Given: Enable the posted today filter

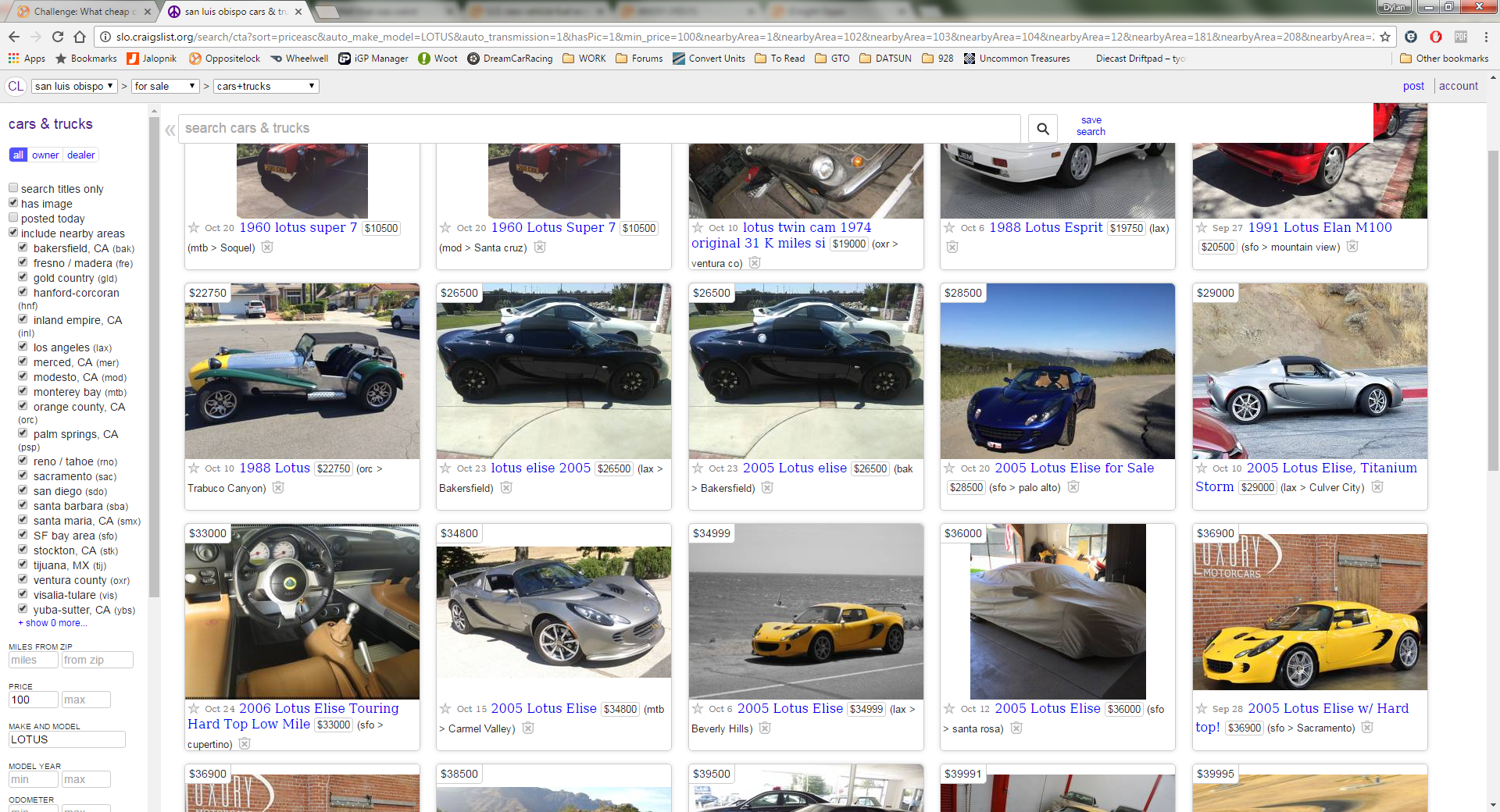Looking at the screenshot, I should click(13, 218).
